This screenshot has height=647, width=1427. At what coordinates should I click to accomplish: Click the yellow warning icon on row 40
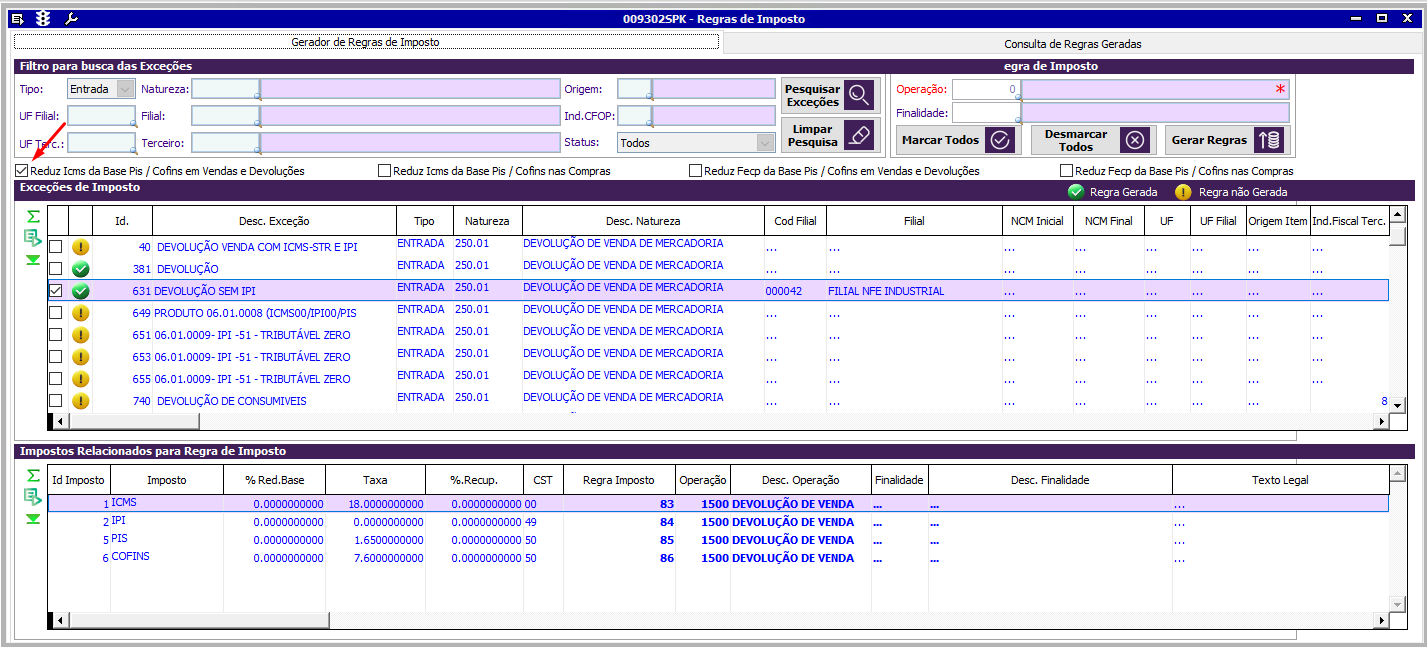tap(81, 247)
